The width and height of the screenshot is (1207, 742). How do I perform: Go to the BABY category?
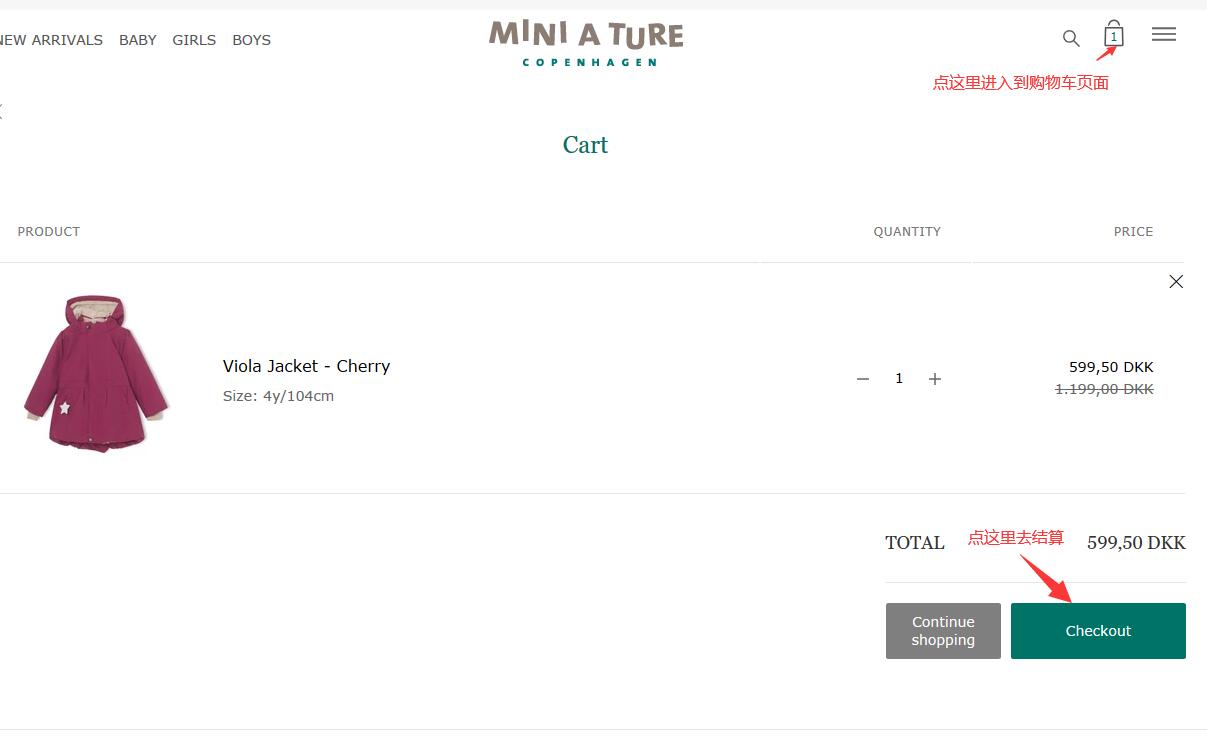click(138, 40)
